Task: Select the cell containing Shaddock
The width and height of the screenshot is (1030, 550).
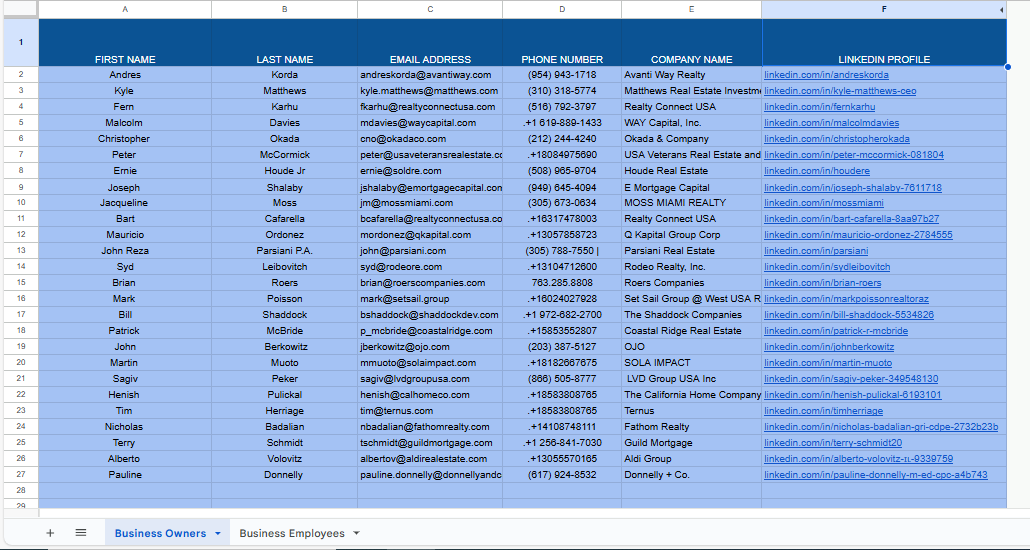Action: point(284,315)
